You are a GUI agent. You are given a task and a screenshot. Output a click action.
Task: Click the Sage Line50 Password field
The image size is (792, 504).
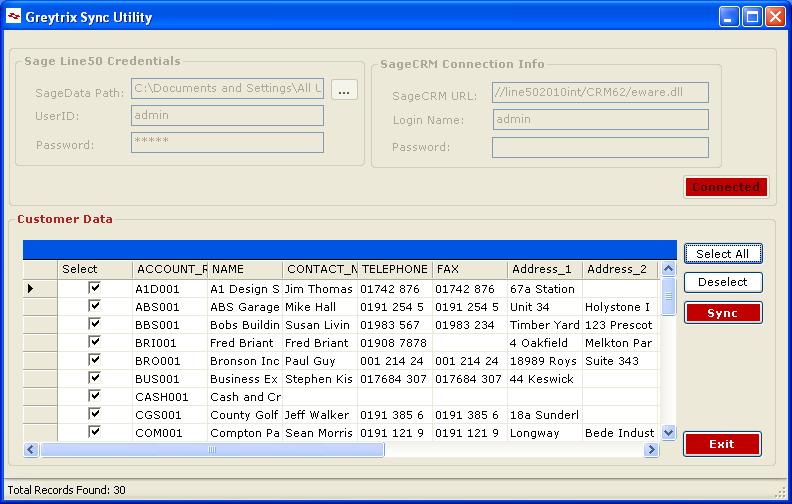227,142
